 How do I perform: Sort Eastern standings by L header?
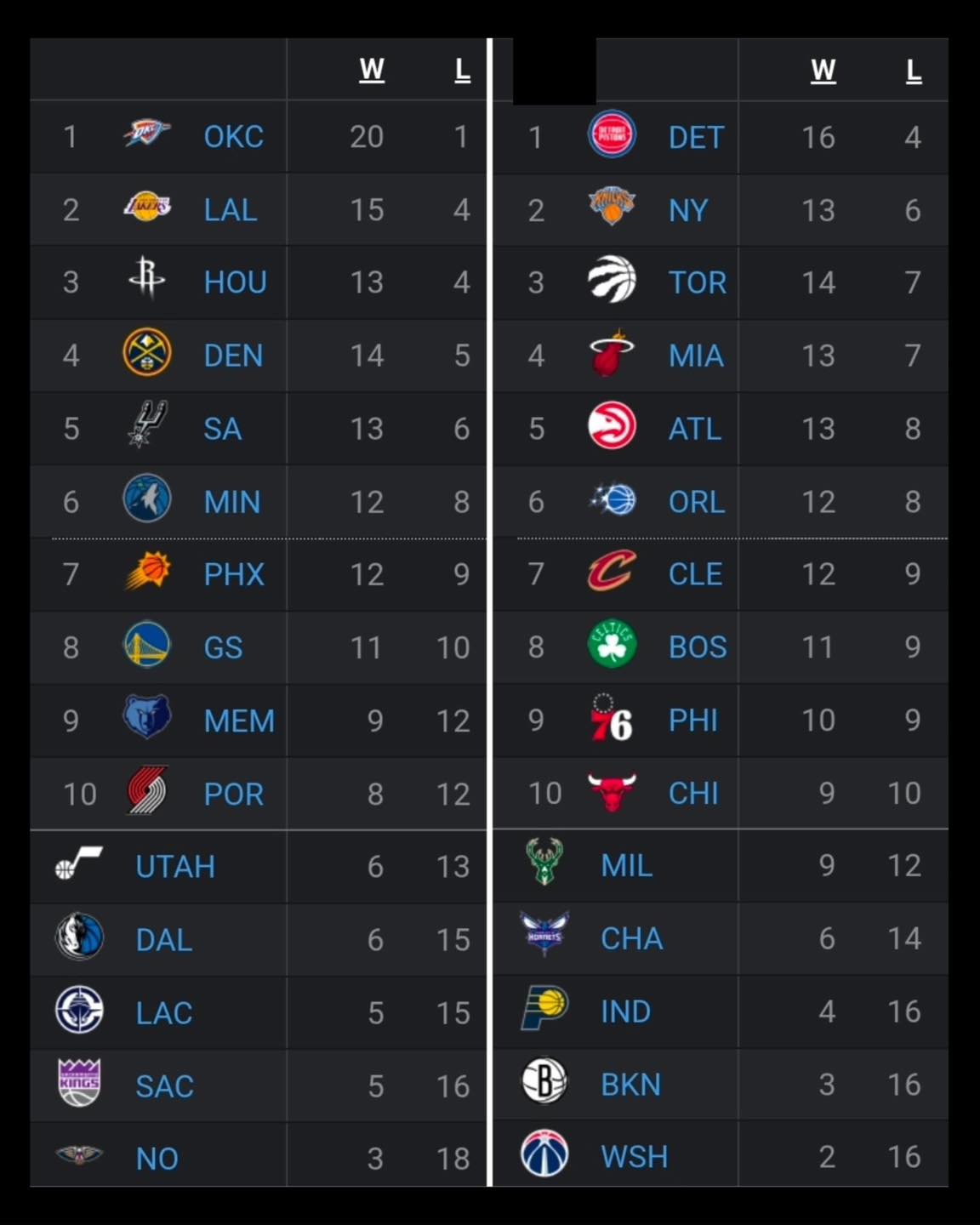click(x=914, y=70)
